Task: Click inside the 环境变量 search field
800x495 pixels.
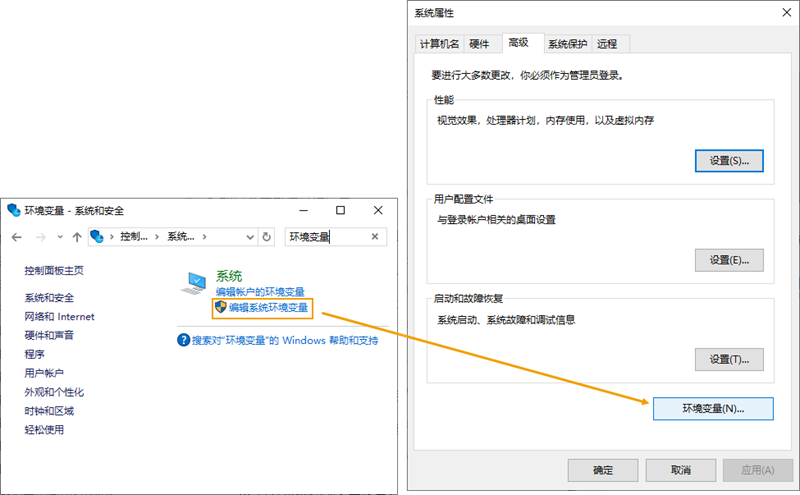Action: (x=325, y=237)
